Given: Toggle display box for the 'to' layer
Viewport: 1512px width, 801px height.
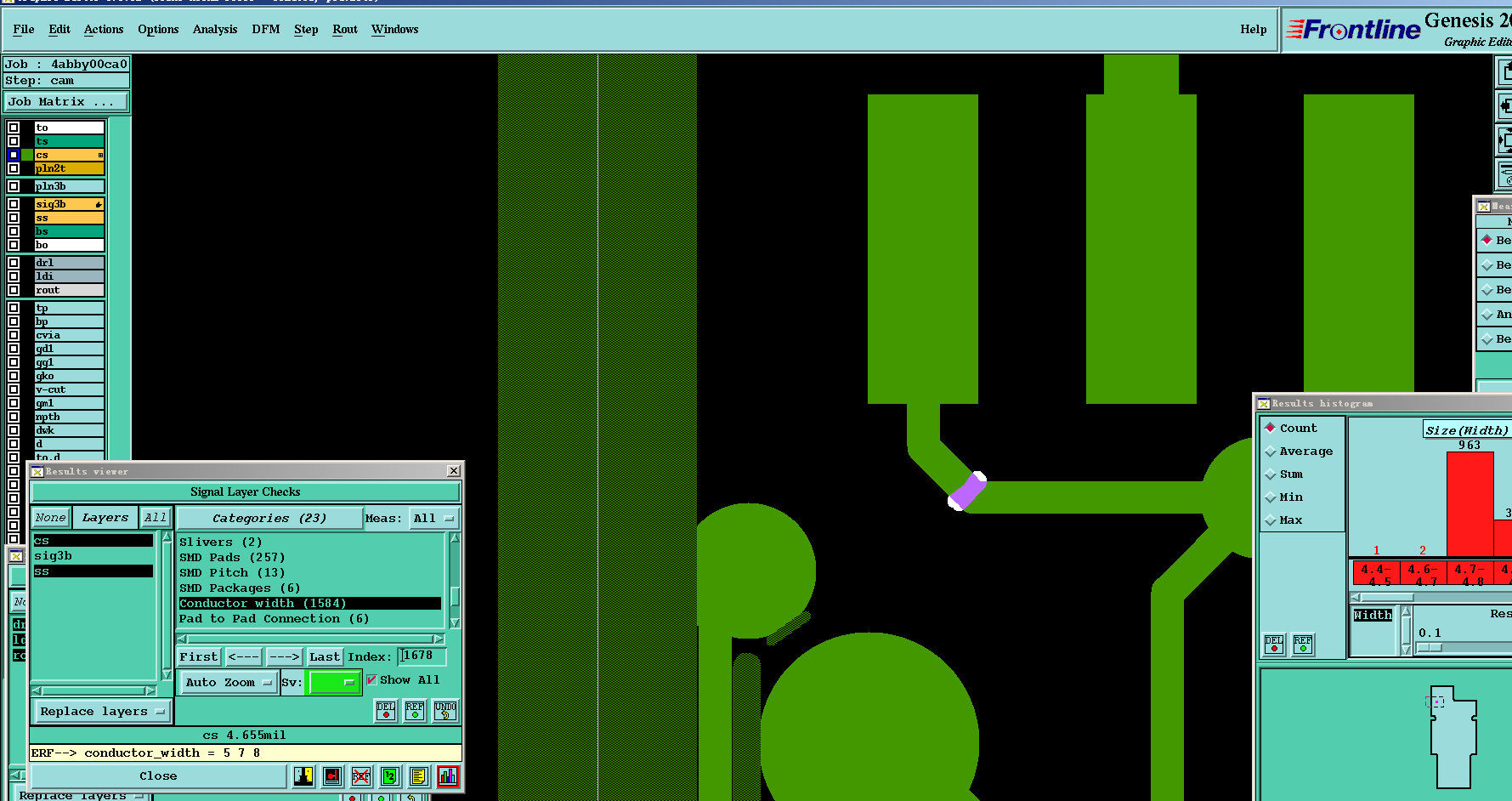Looking at the screenshot, I should pos(14,128).
